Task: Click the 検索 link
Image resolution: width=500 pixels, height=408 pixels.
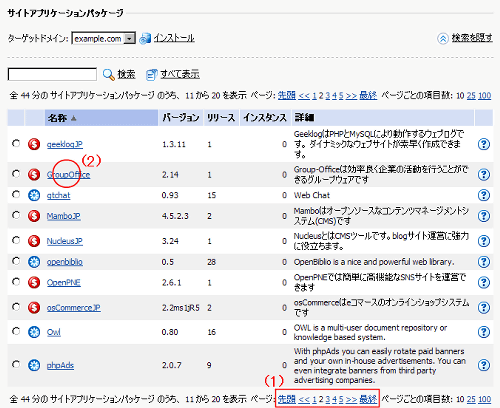Action: pyautogui.click(x=126, y=74)
